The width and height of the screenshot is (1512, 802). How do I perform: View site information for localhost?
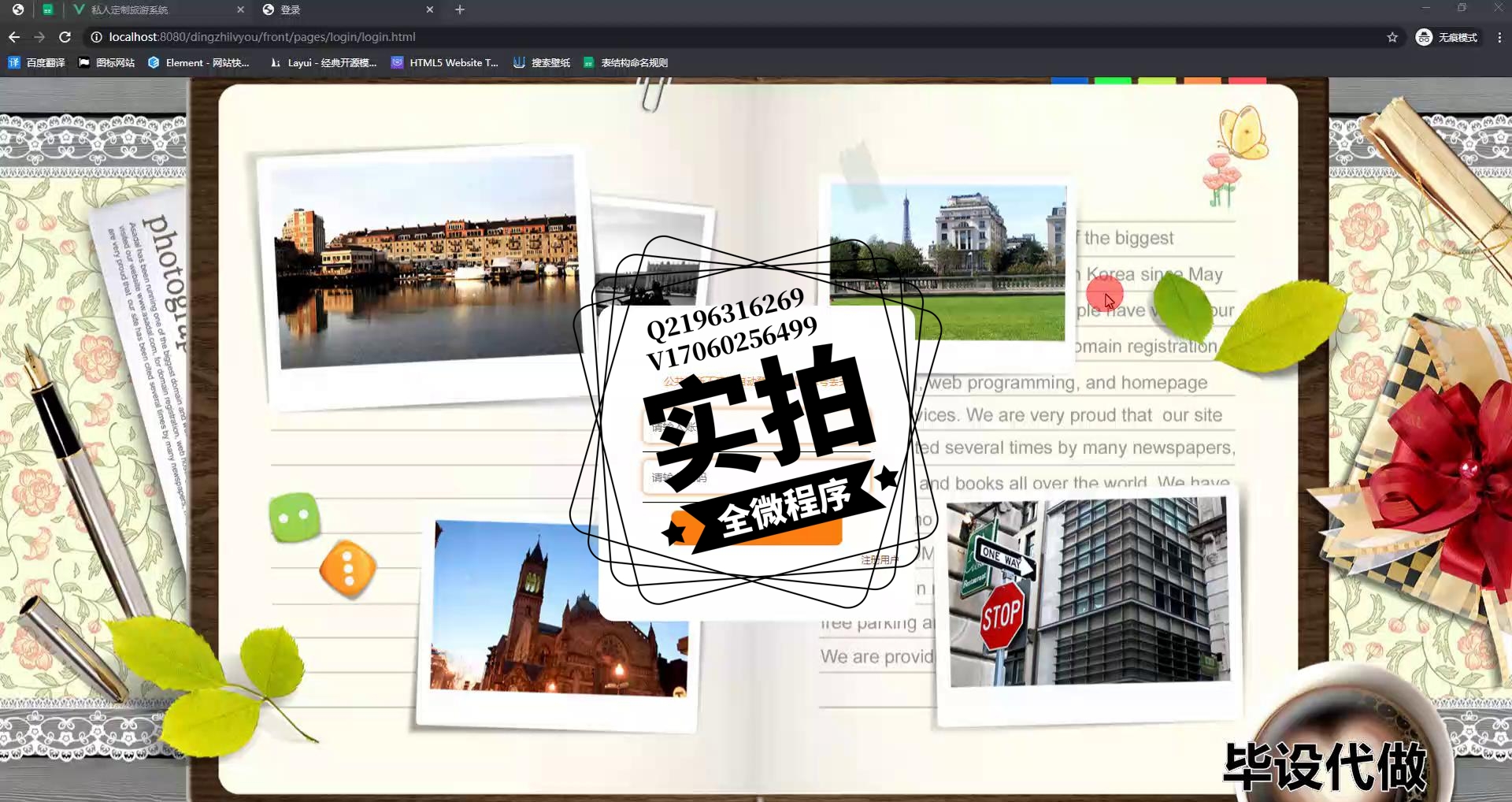(x=96, y=37)
